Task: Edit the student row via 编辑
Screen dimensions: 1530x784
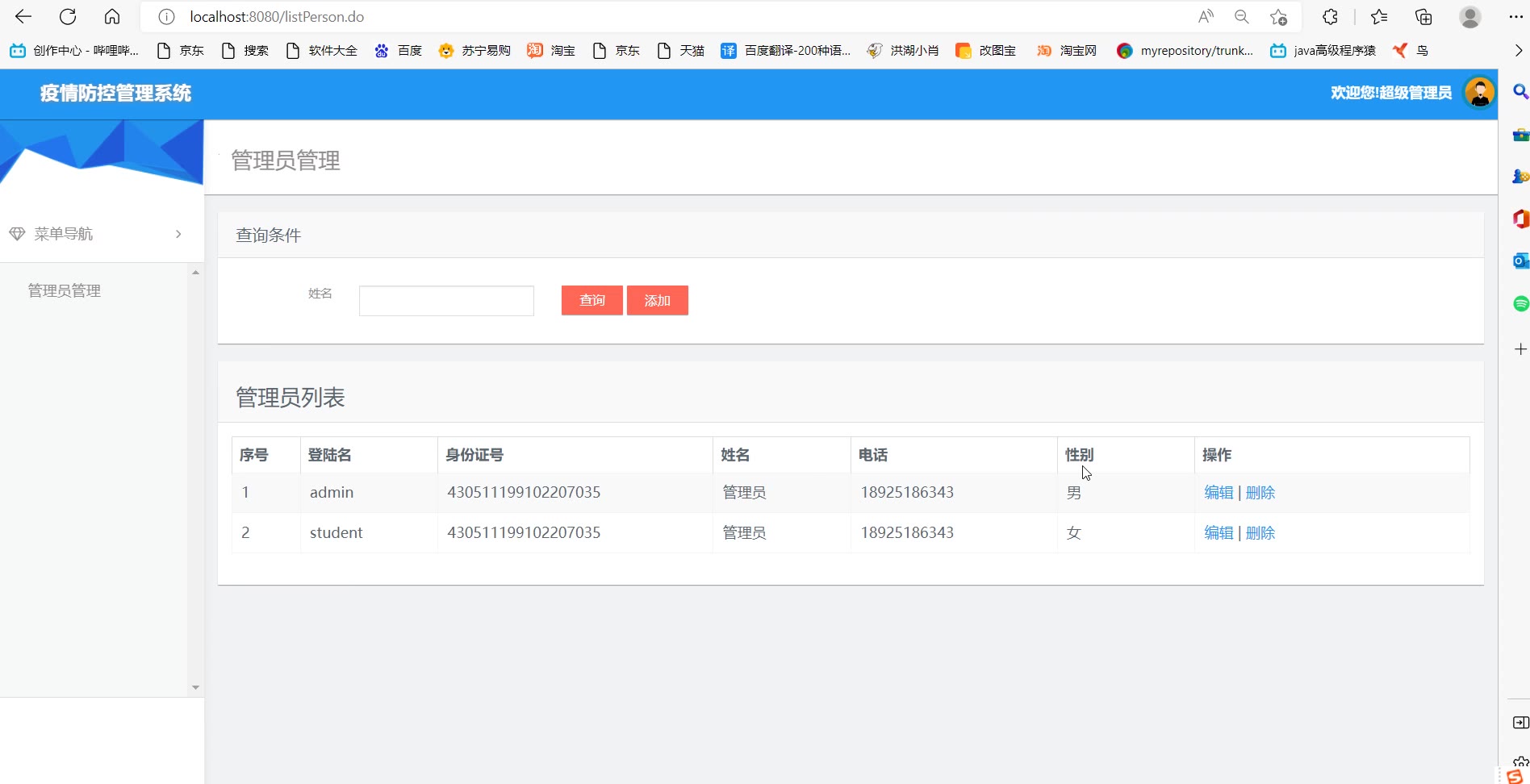Action: point(1219,533)
